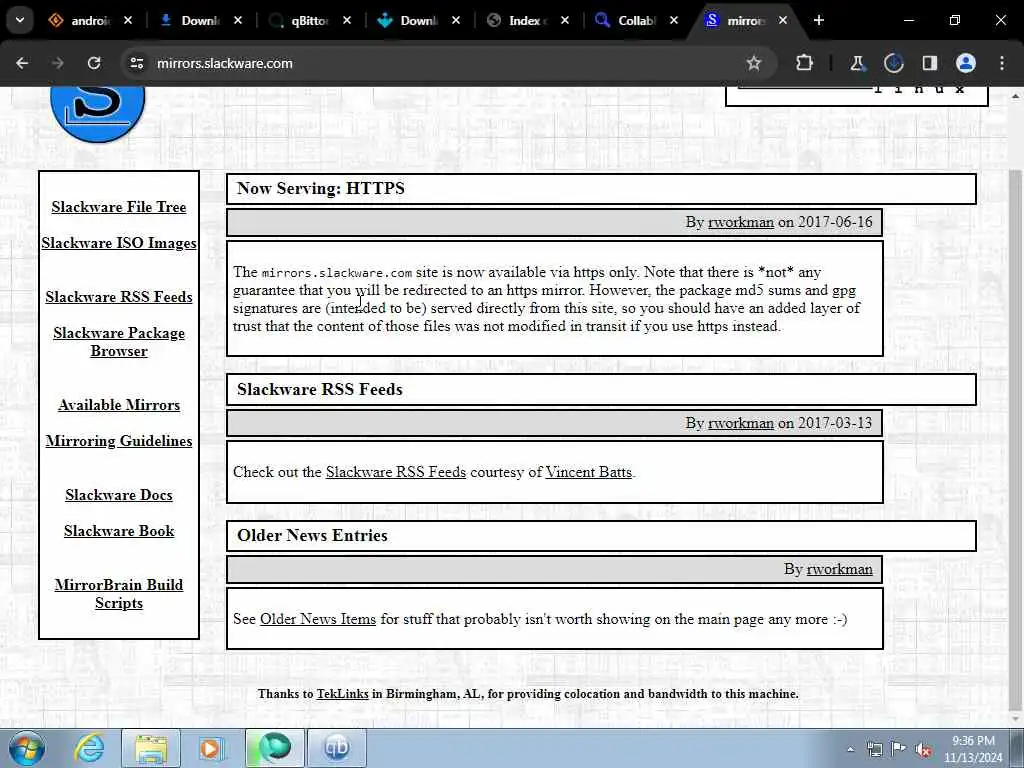Open the Vincent Batts link
1024x768 pixels.
point(588,472)
